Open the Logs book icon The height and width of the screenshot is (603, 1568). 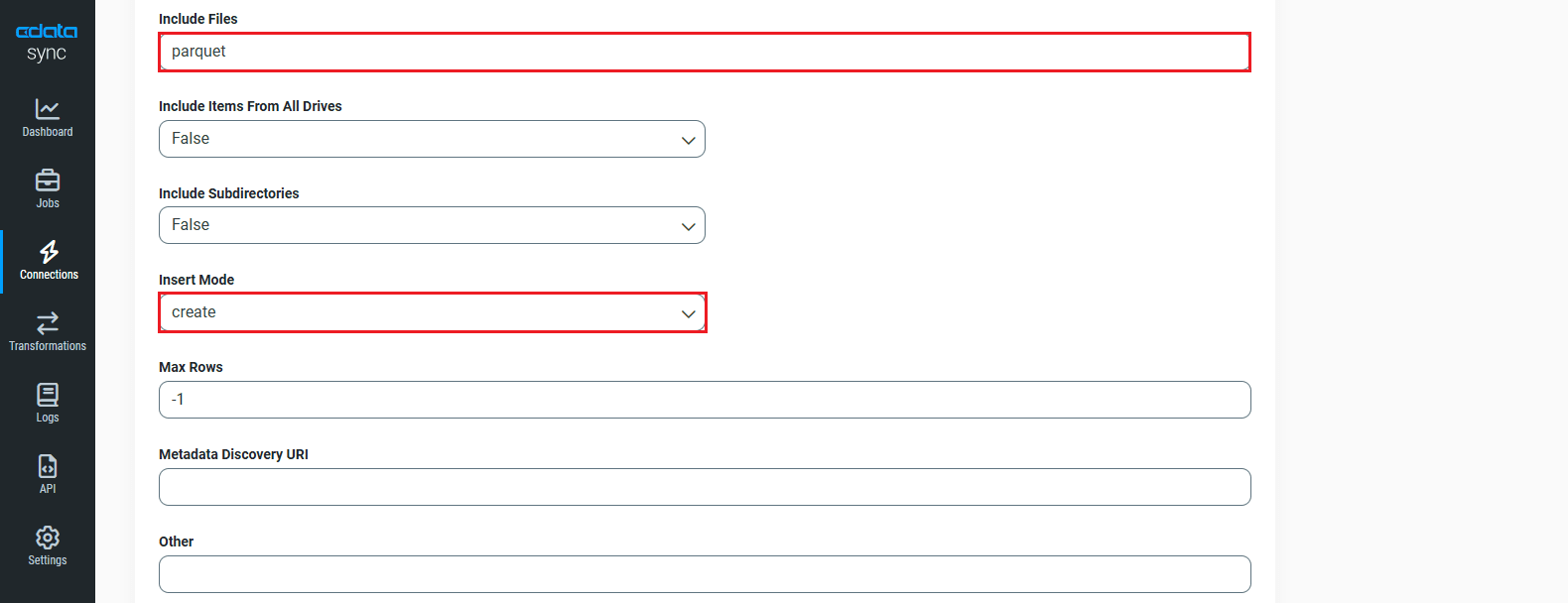coord(48,395)
